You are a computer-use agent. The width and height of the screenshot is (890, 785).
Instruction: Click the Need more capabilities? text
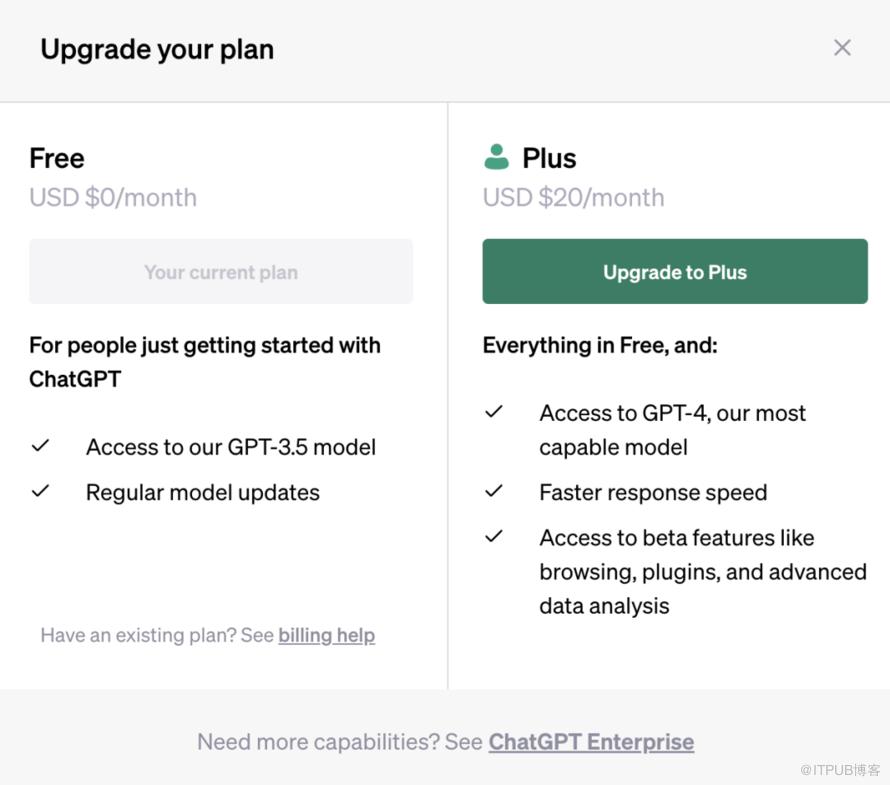318,742
